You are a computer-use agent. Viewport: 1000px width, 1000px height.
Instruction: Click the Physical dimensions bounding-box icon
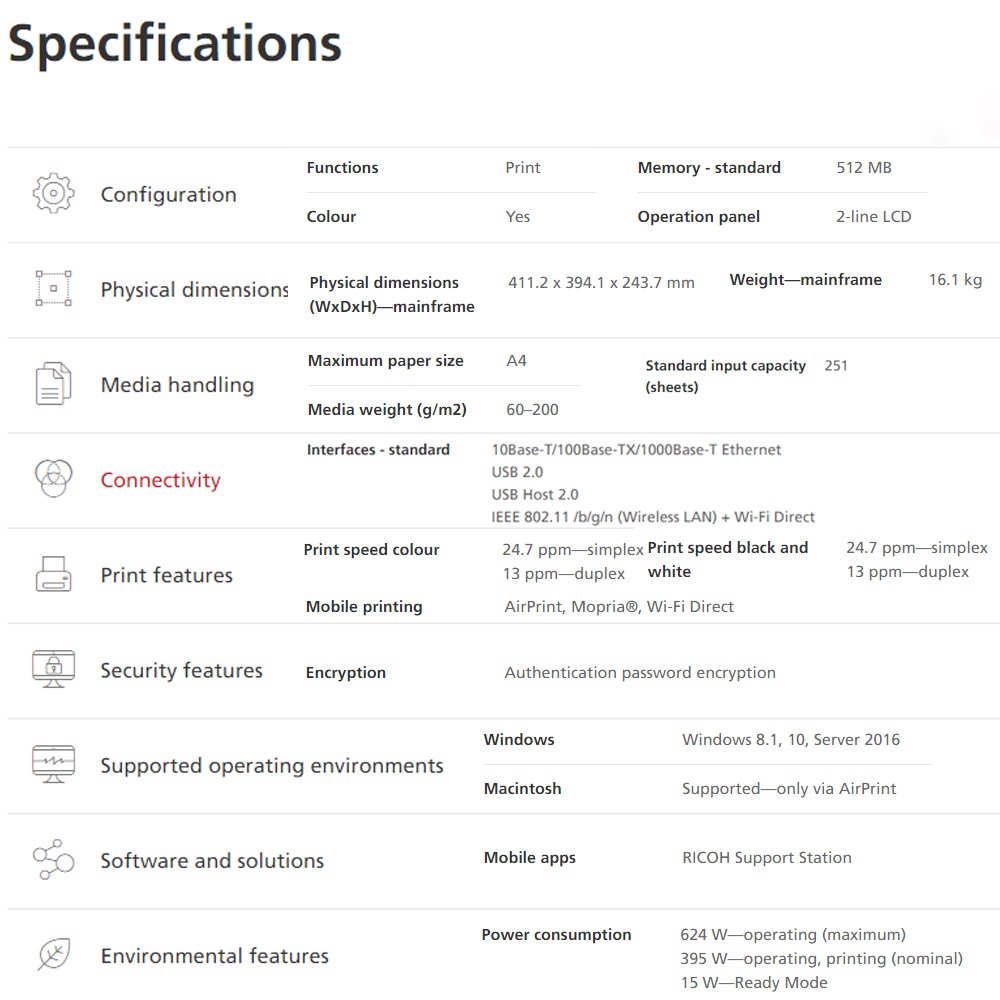click(x=53, y=289)
